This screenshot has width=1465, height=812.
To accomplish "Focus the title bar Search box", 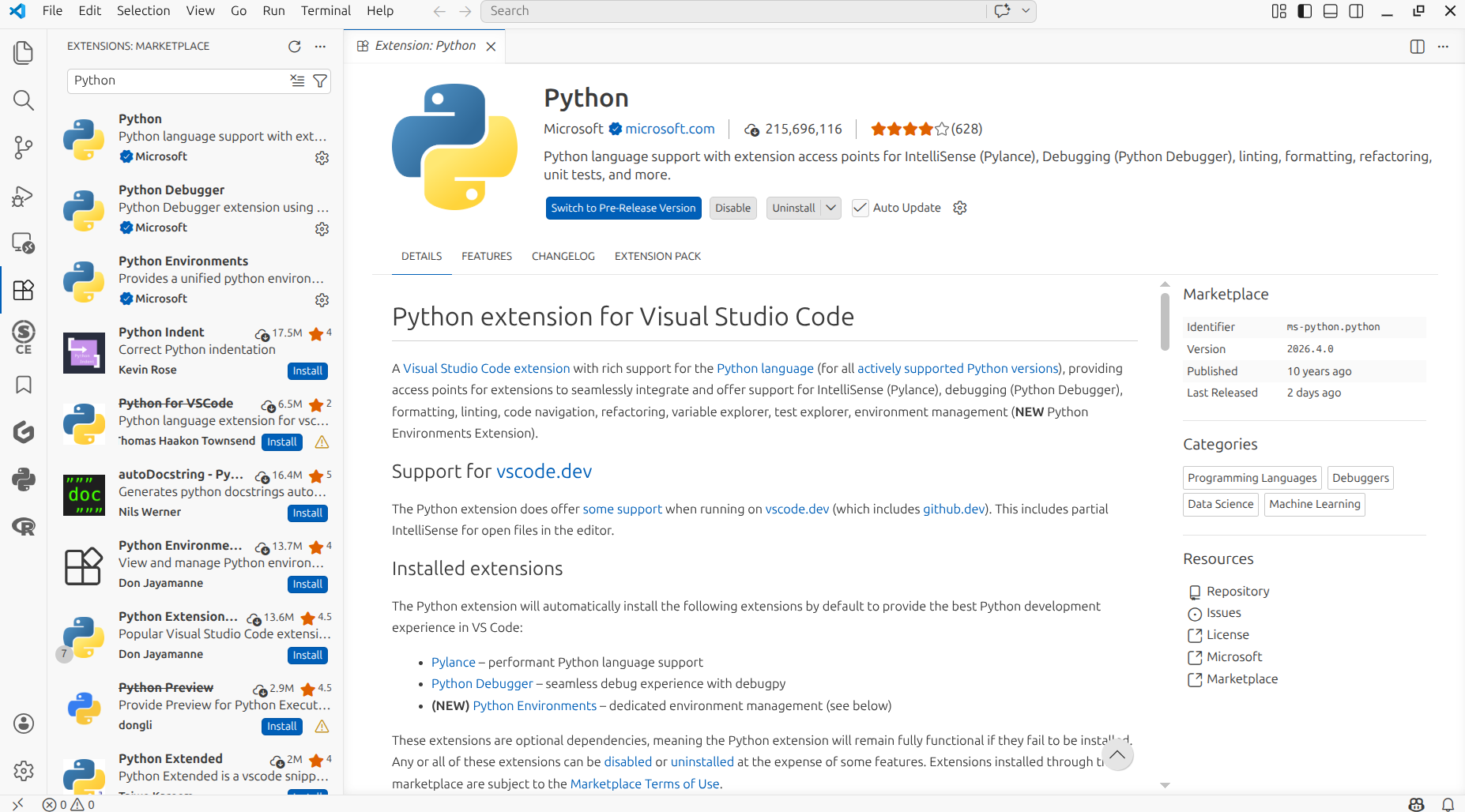I will (735, 11).
